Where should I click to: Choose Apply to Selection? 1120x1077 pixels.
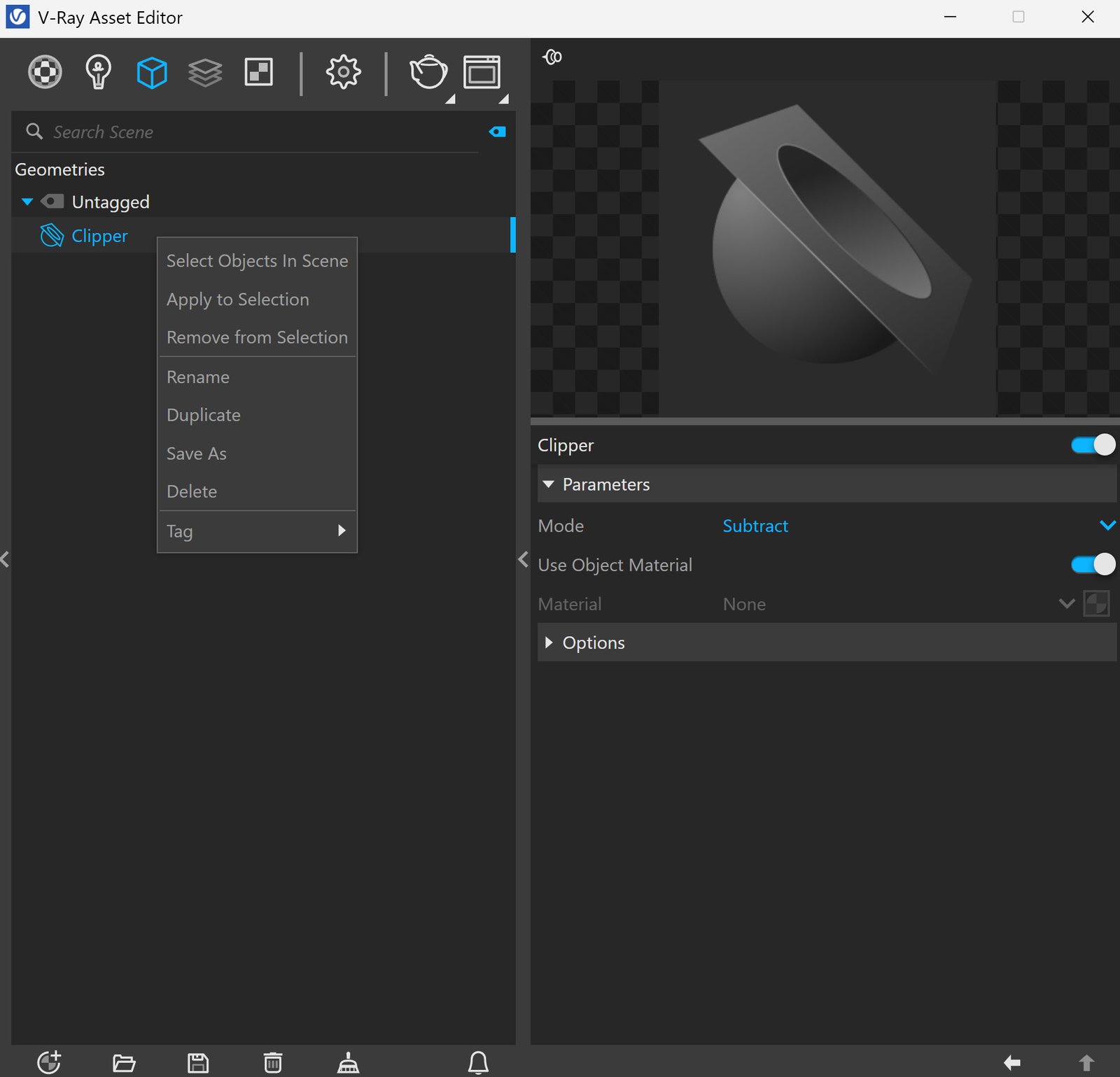tap(257, 299)
